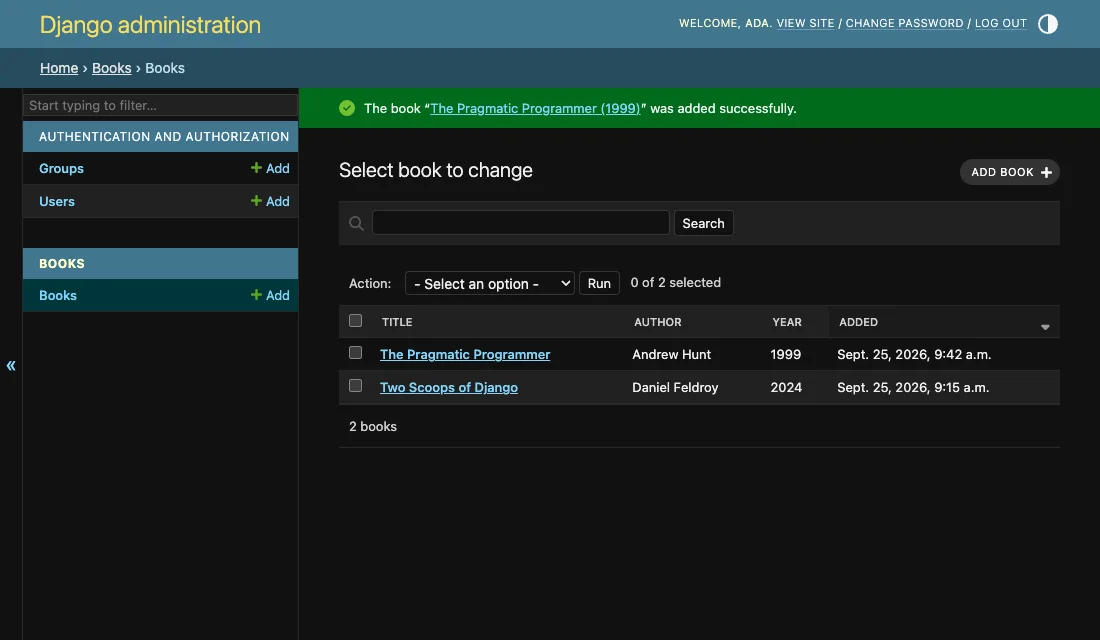Open The Pragmatic Programmer book link

click(465, 354)
